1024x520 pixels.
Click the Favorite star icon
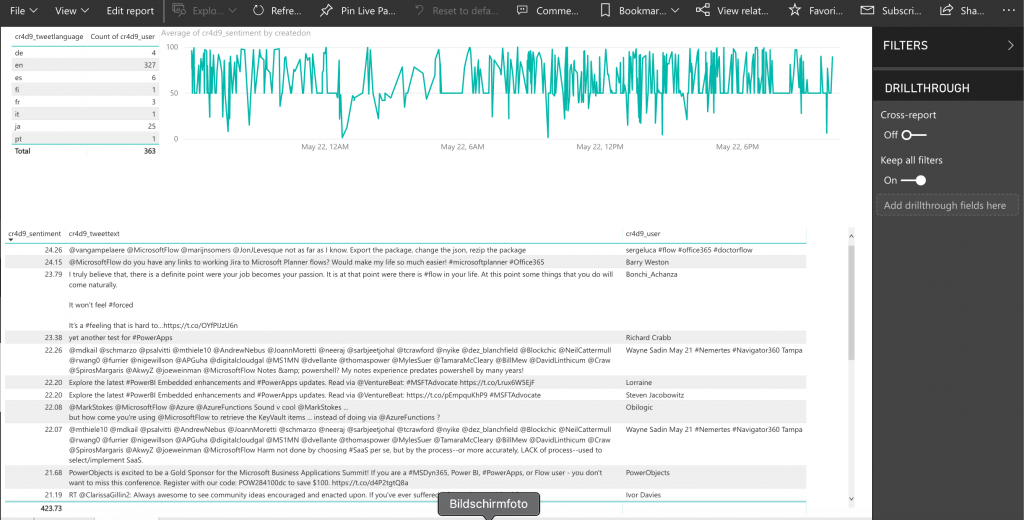coord(794,10)
